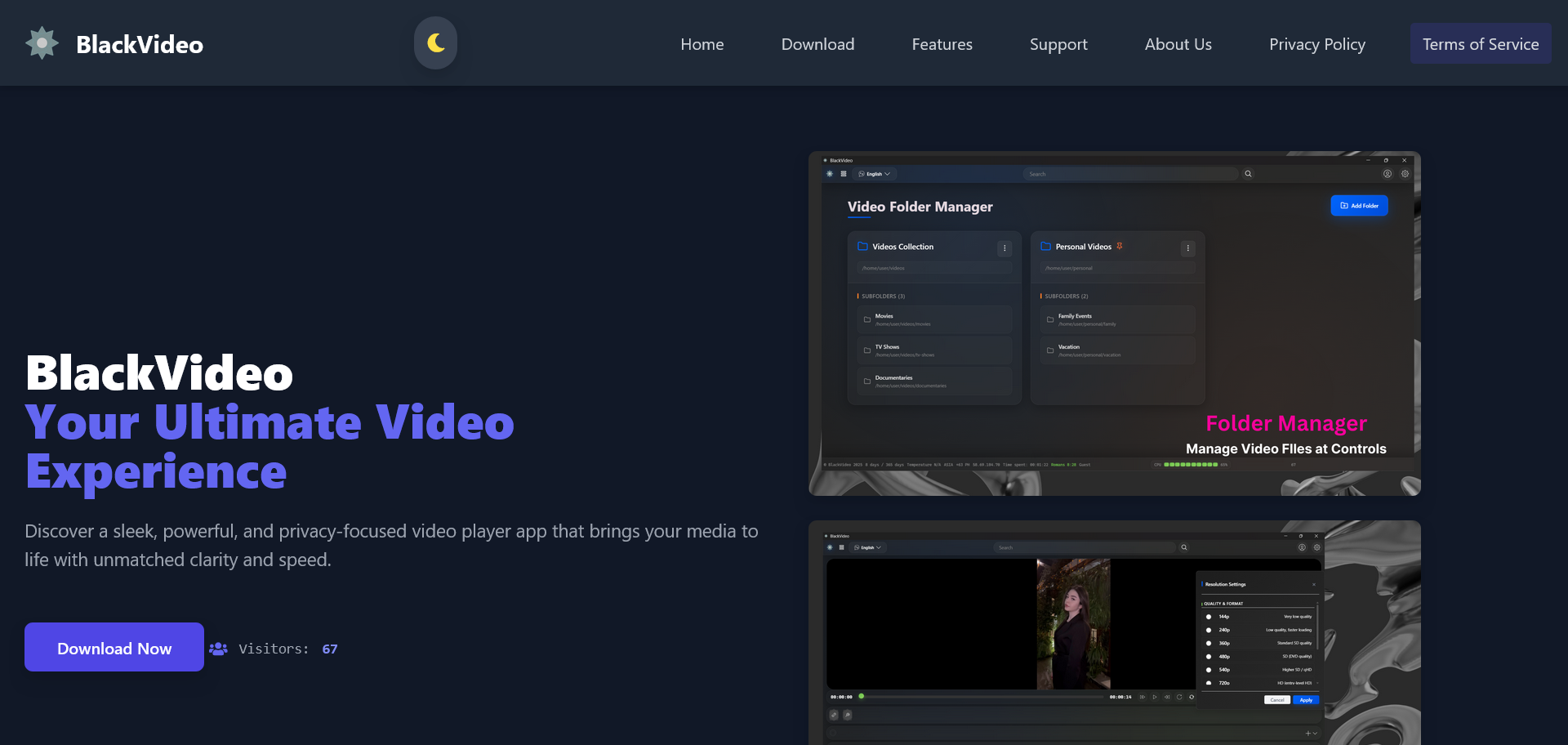Image resolution: width=1568 pixels, height=745 pixels.
Task: Open Videos Collection three-dot menu in screenshot
Action: [x=1004, y=248]
